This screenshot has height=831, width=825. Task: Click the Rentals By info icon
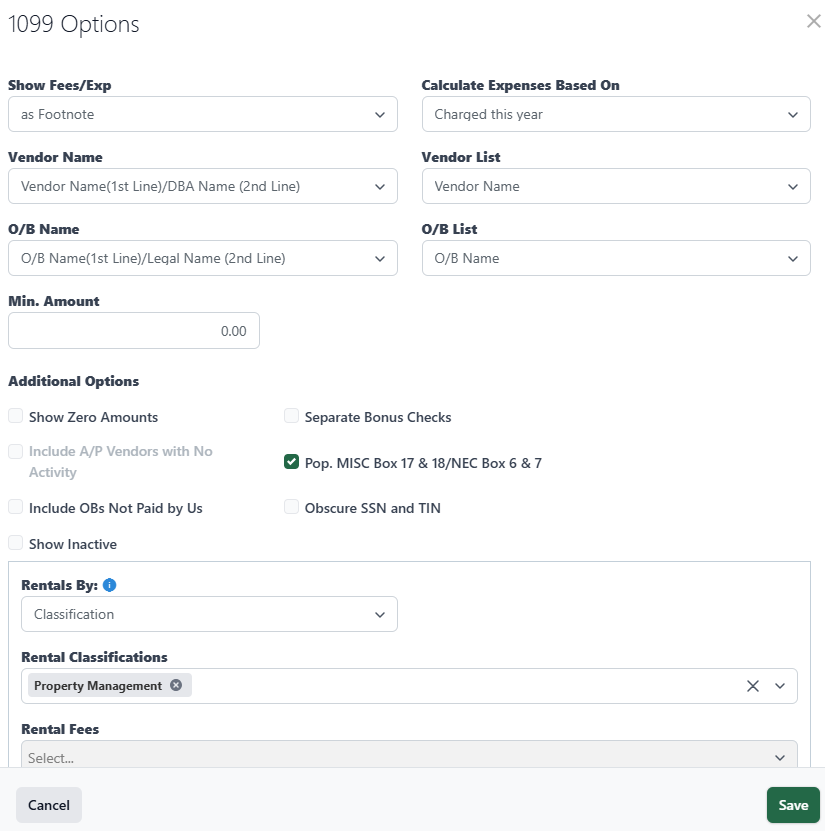tap(110, 585)
